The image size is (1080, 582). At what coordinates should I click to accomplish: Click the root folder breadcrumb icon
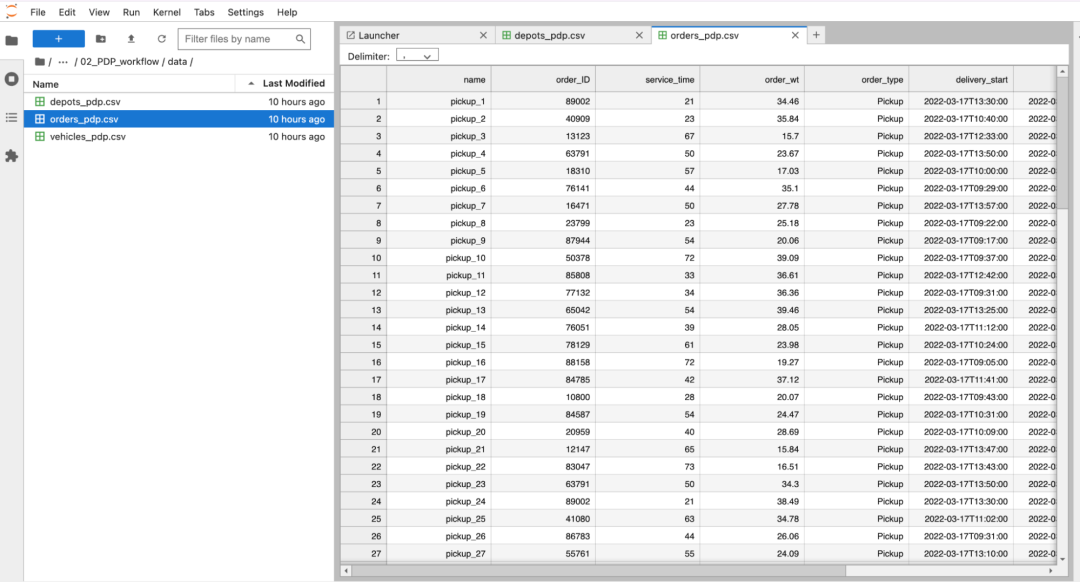click(x=39, y=62)
